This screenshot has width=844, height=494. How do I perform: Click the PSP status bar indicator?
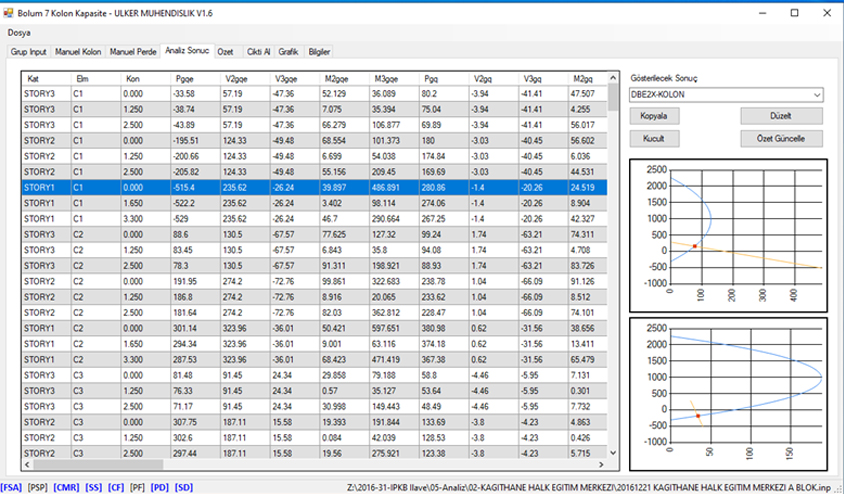(38, 488)
